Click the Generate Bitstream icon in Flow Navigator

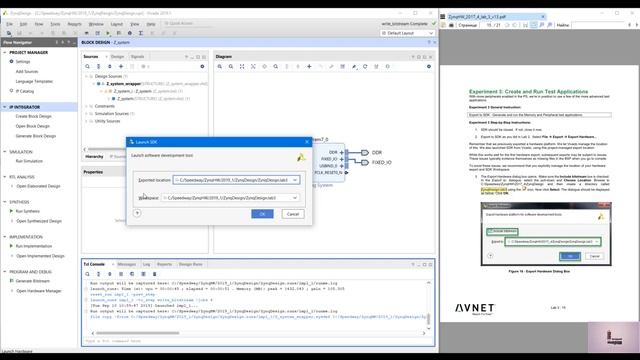coord(11,281)
